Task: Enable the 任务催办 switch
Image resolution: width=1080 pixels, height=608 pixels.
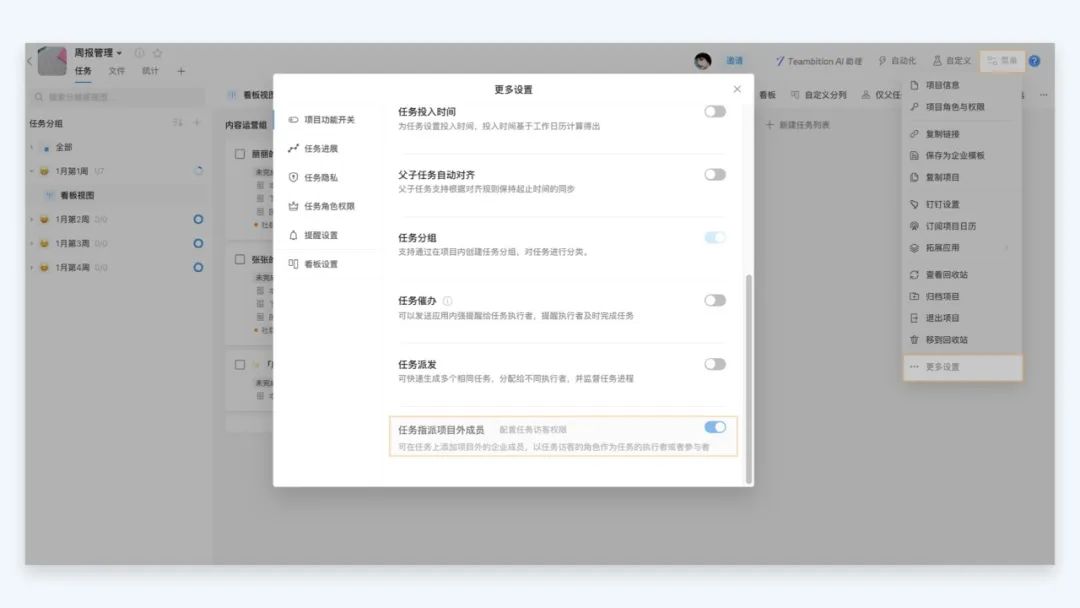Action: (x=715, y=301)
